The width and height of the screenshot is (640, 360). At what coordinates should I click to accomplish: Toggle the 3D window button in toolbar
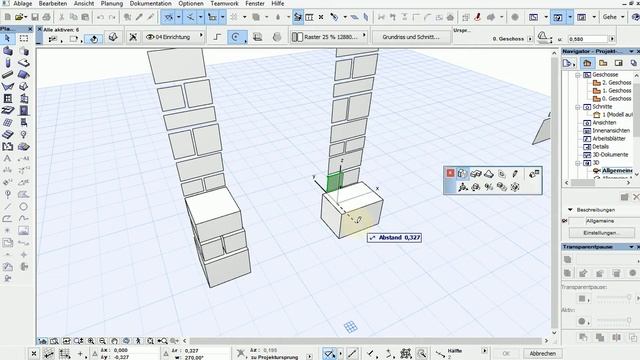point(558,17)
